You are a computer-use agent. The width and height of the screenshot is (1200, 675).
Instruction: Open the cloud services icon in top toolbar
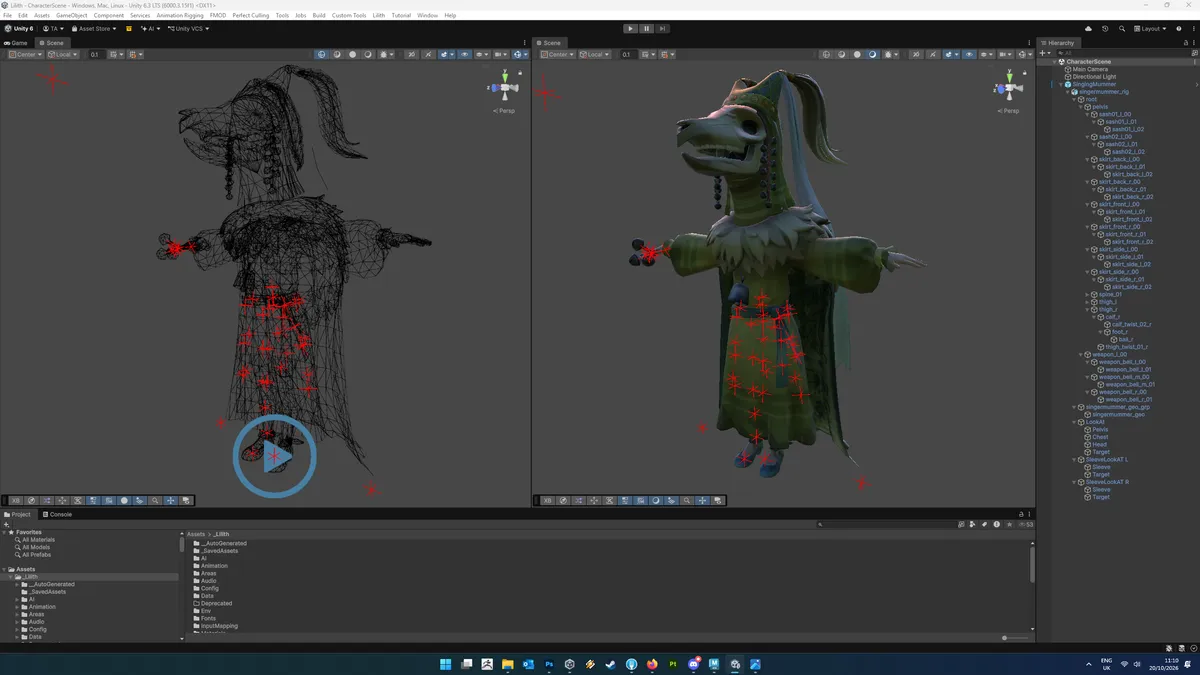(1088, 29)
